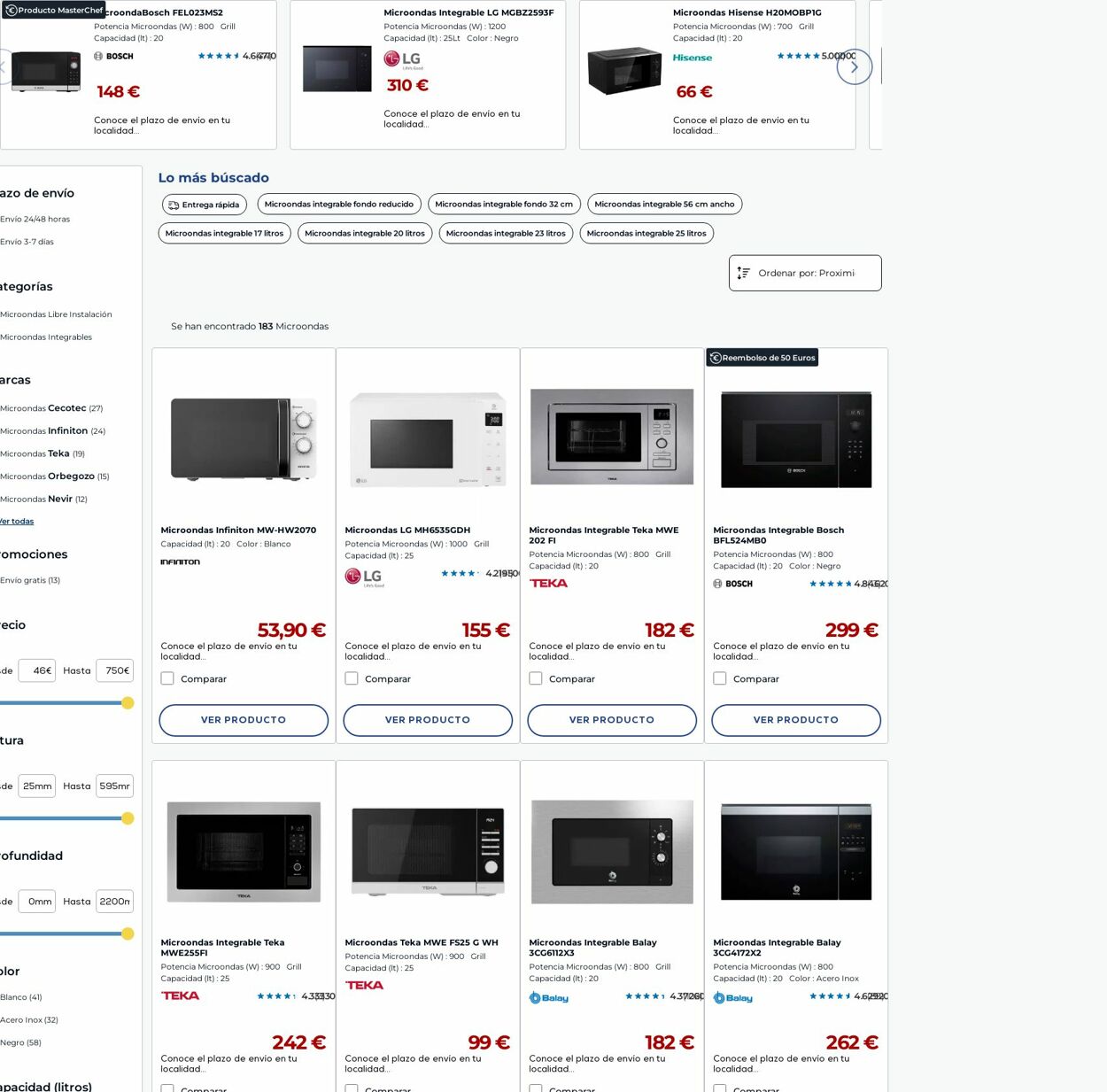
Task: Click the minimum price field 46€
Action: tap(37, 670)
